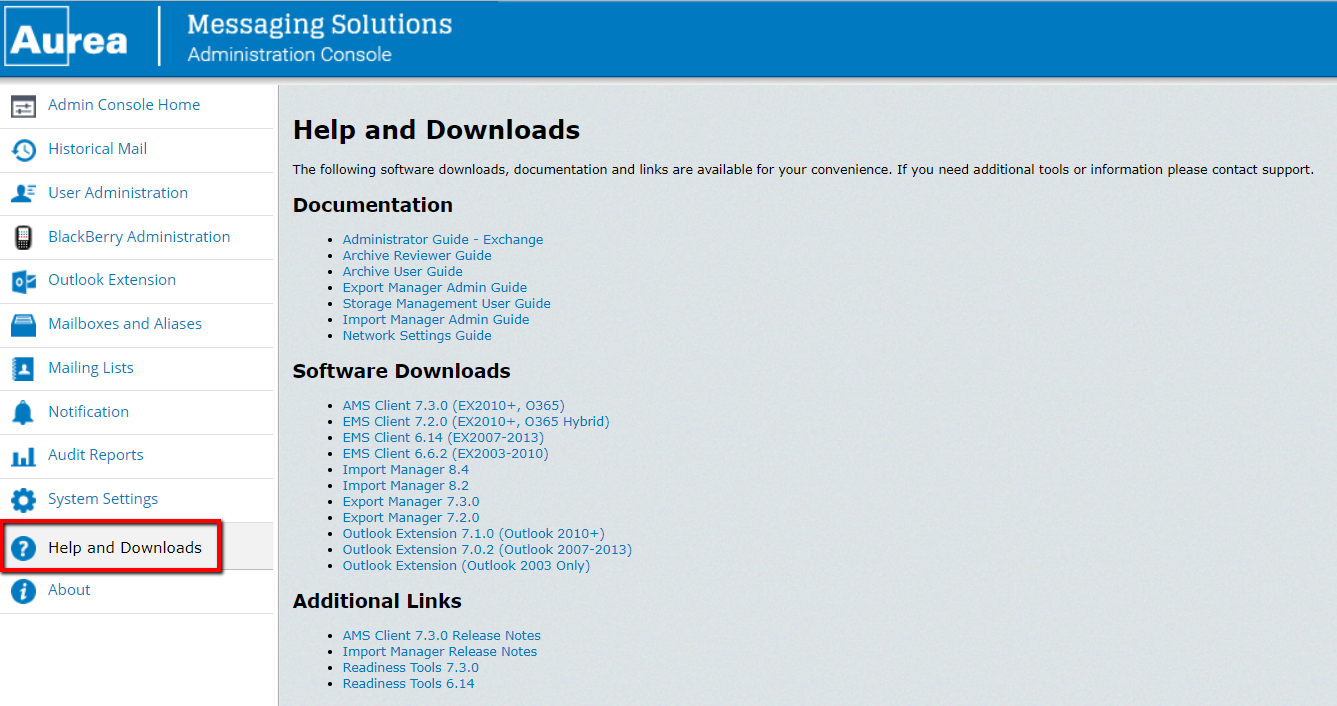Click the Help and Downloads page heading

(436, 130)
